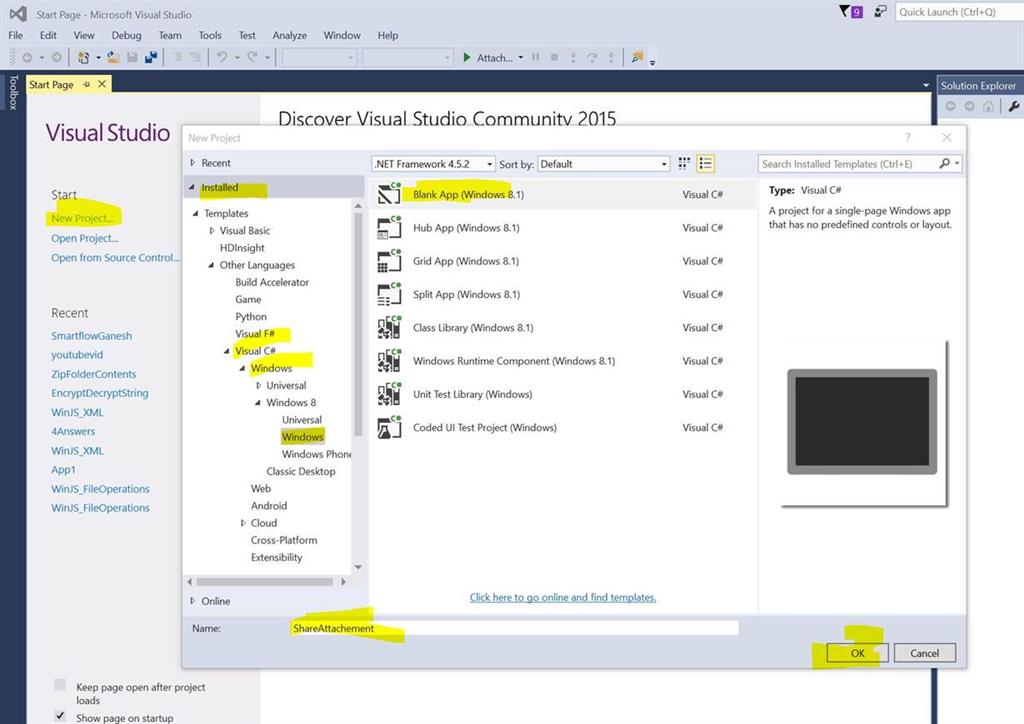Screen dimensions: 1024x724
Task: Open the Sort by dropdown
Action: pyautogui.click(x=603, y=164)
